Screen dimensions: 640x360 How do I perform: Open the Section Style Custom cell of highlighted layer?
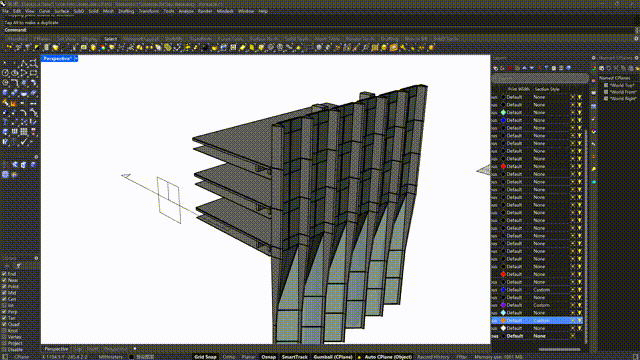[542, 321]
